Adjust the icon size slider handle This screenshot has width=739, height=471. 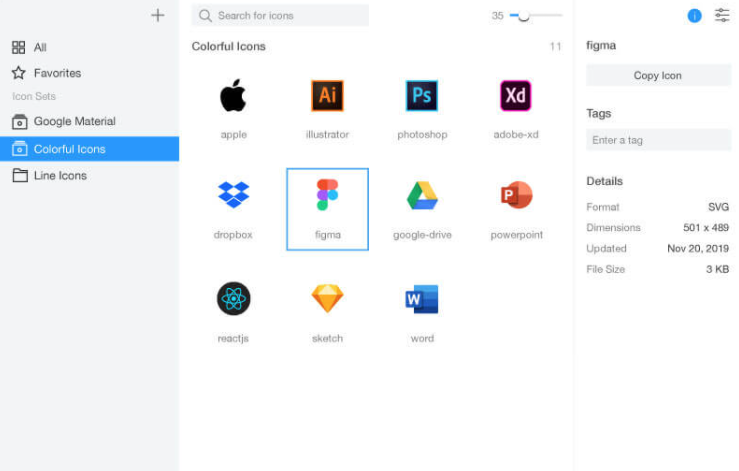pyautogui.click(x=523, y=16)
